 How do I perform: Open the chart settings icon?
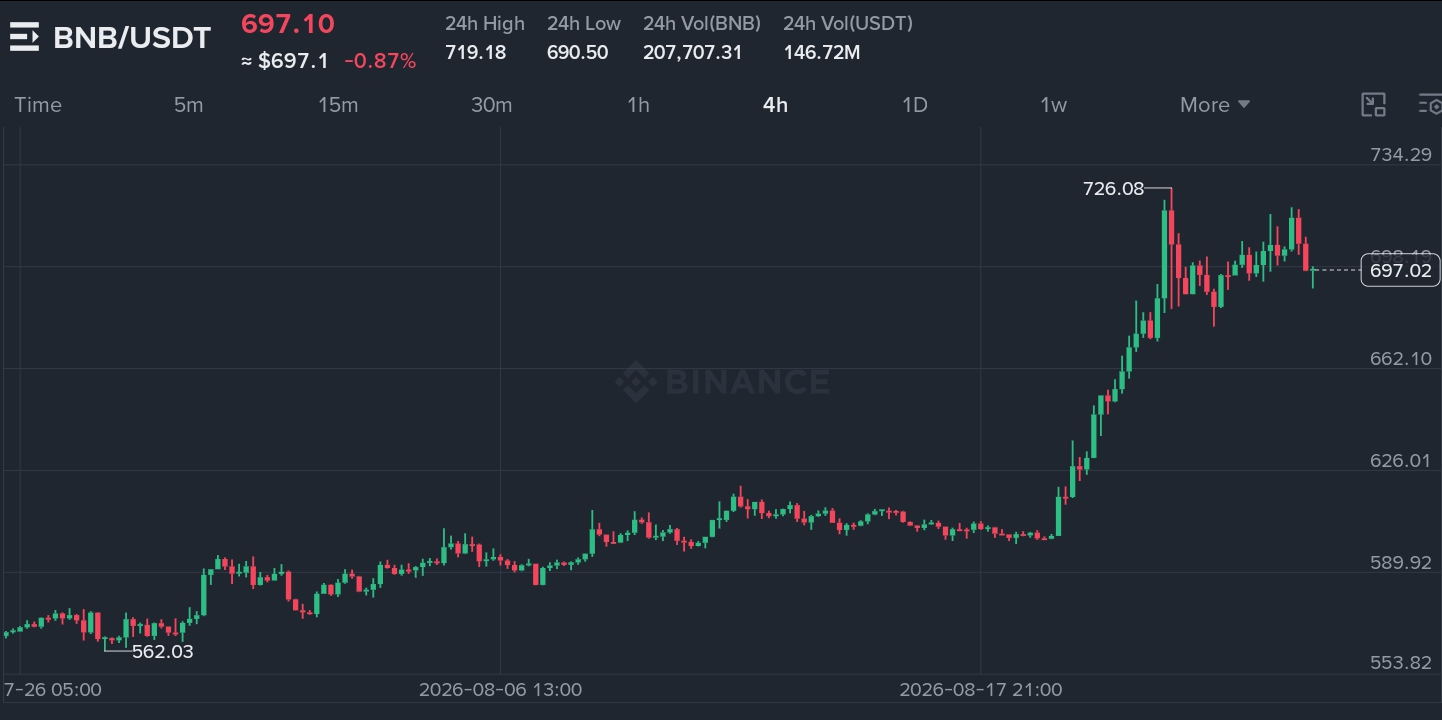pyautogui.click(x=1430, y=105)
